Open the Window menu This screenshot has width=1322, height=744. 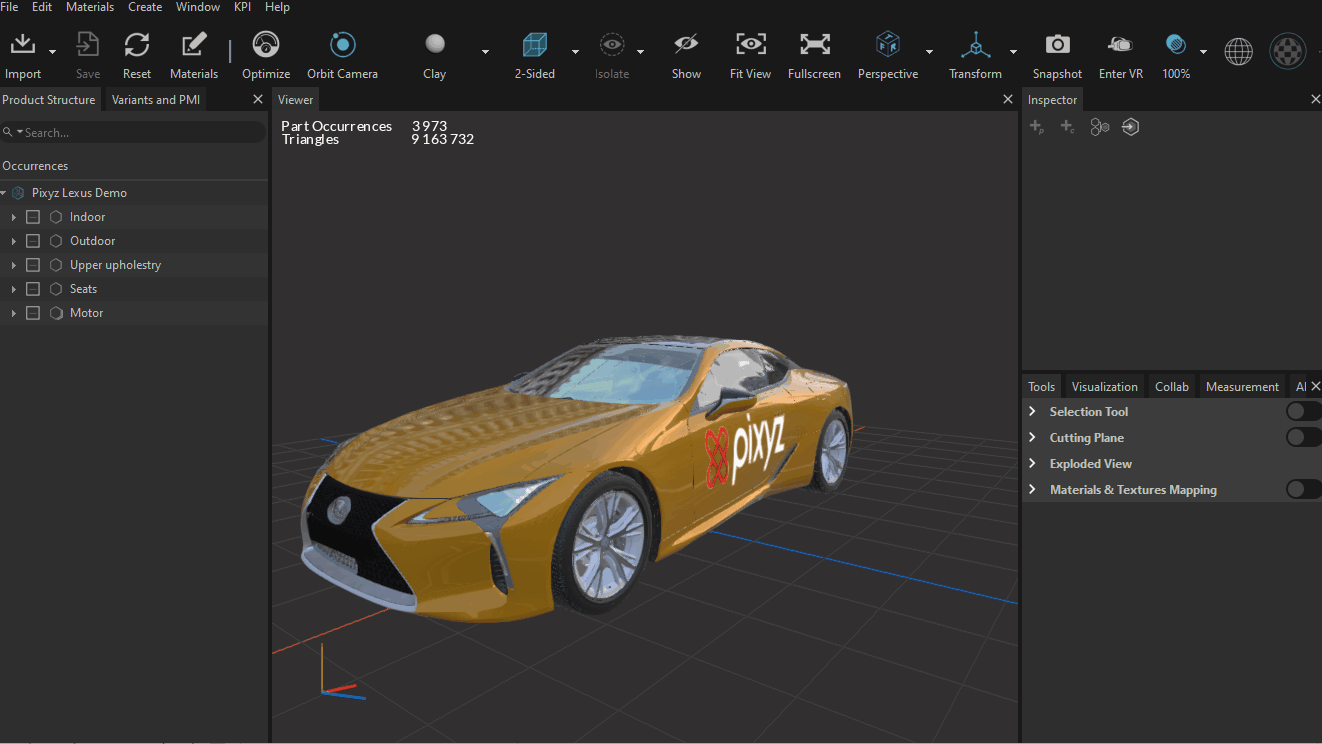(198, 7)
